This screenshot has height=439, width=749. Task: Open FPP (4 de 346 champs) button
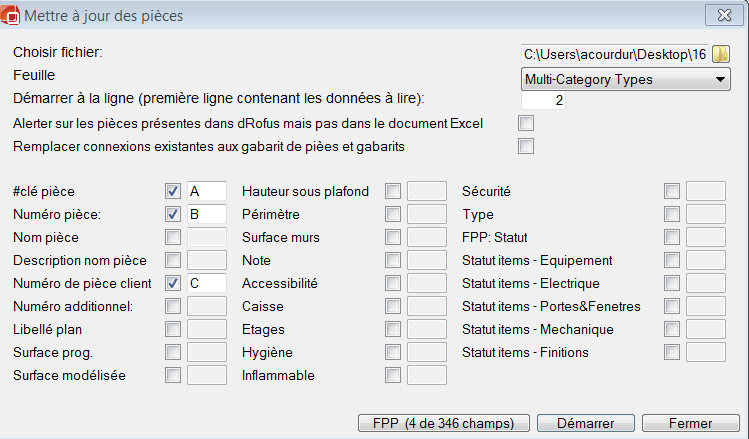444,423
